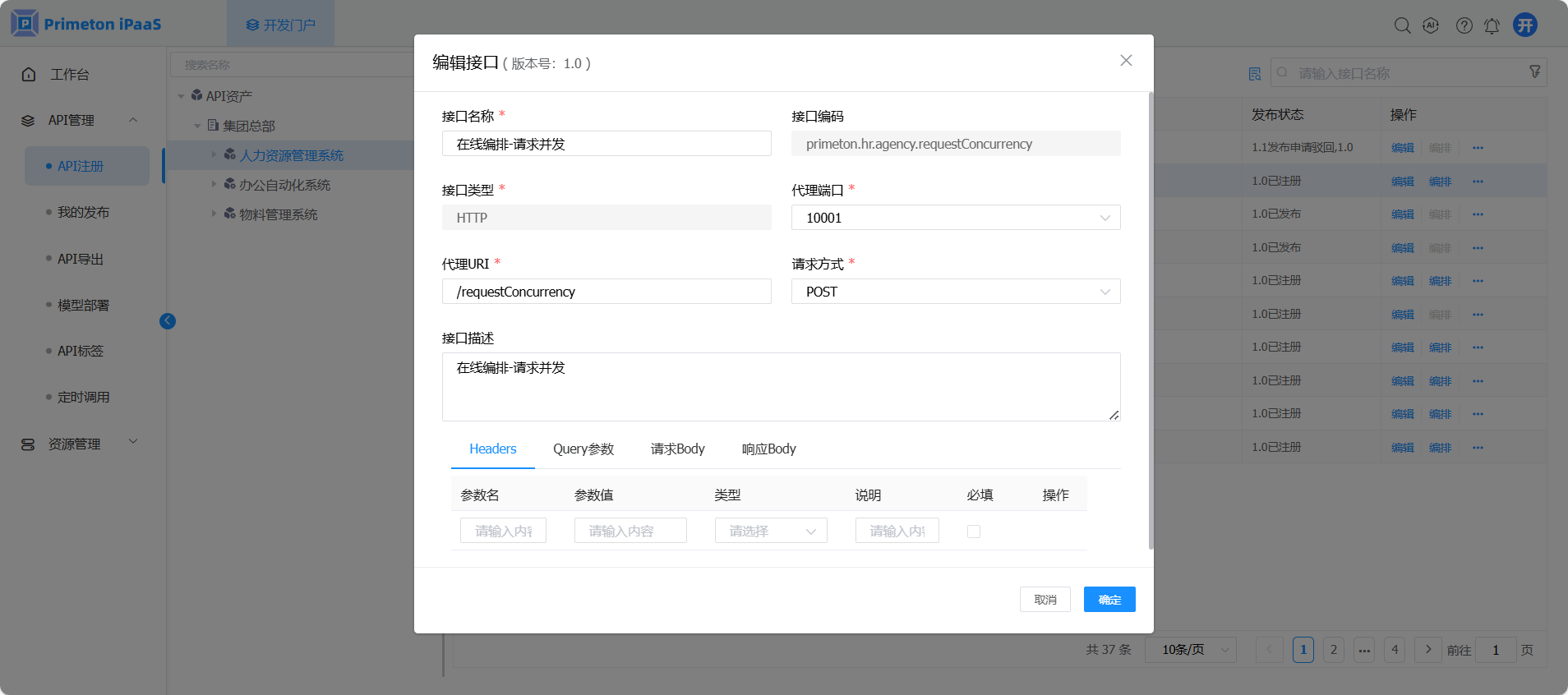Open the notifications bell icon

1492,25
